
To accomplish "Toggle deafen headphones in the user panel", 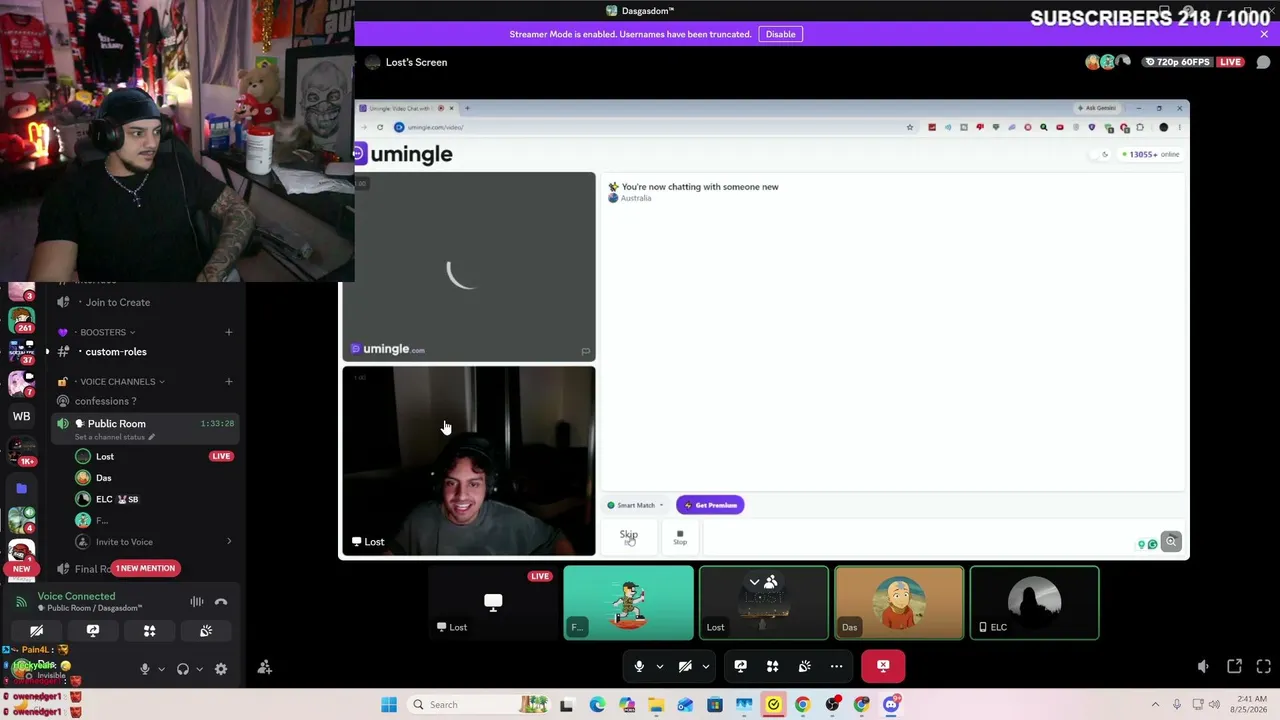I will [183, 669].
